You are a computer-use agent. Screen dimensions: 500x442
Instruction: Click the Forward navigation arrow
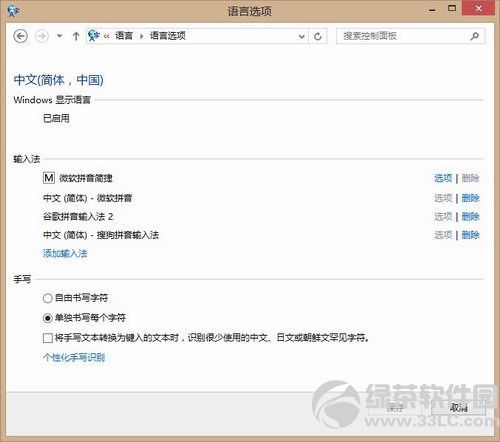(x=42, y=36)
